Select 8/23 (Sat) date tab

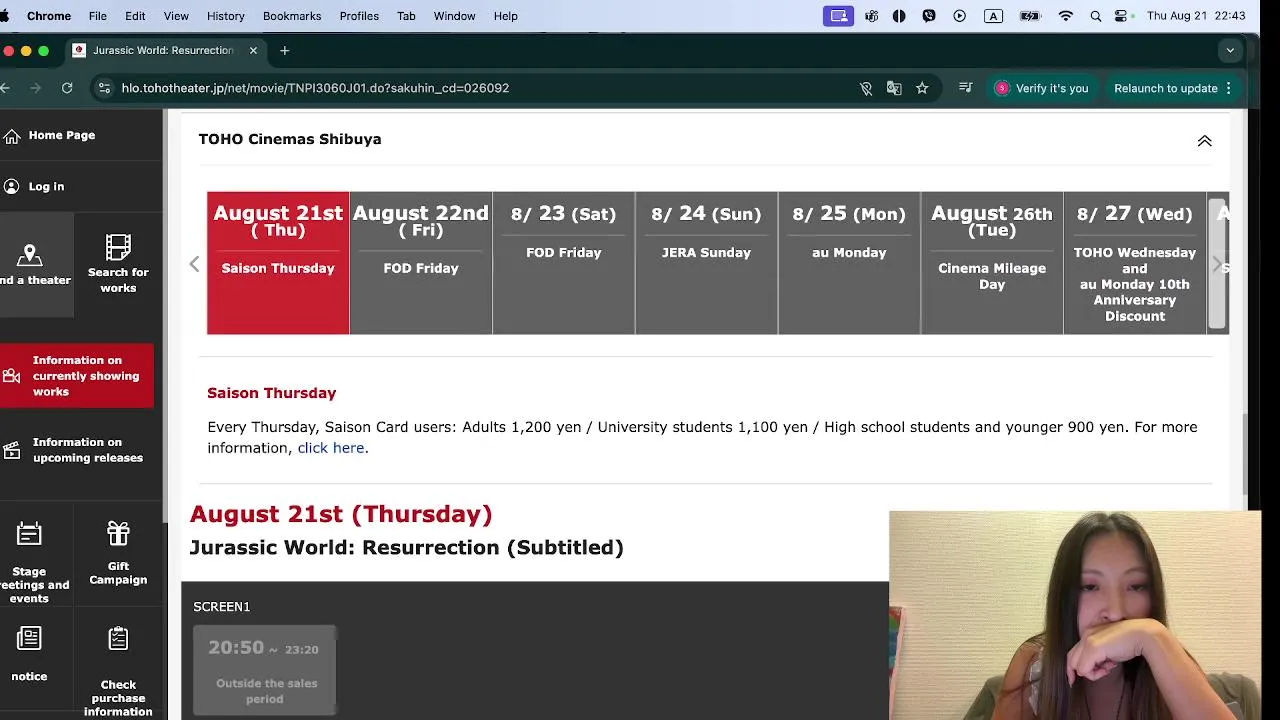tap(564, 263)
